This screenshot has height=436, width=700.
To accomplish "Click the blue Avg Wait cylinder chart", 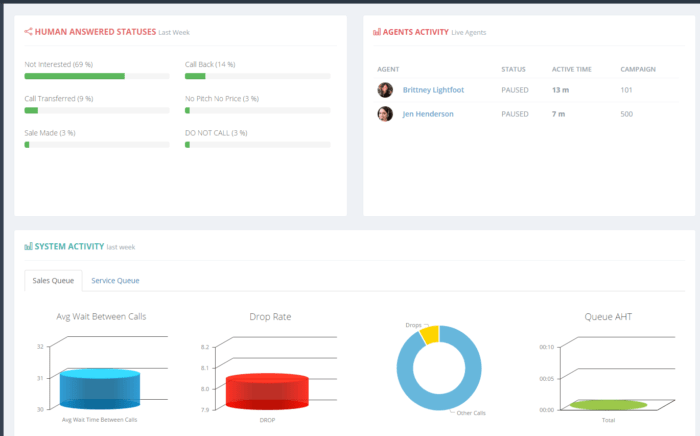I will tap(100, 389).
